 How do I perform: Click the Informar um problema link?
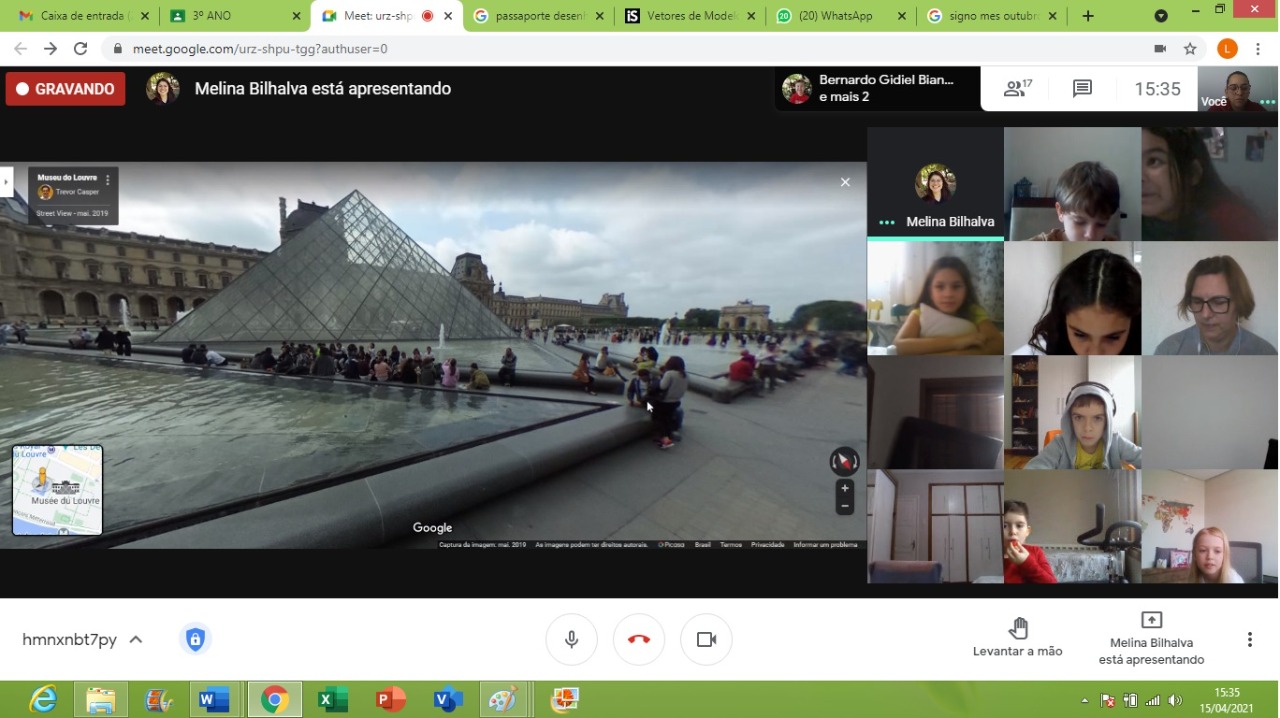pos(825,545)
